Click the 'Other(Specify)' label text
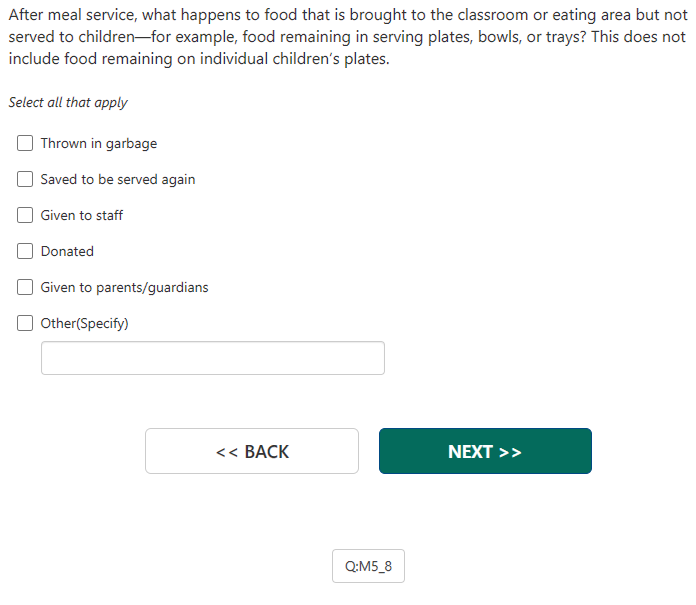 (84, 323)
